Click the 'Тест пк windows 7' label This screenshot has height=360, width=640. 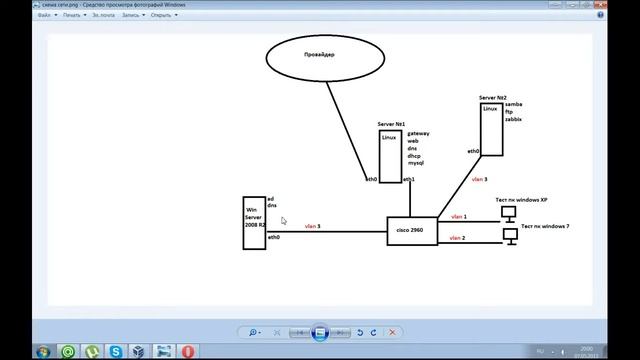[x=545, y=226]
